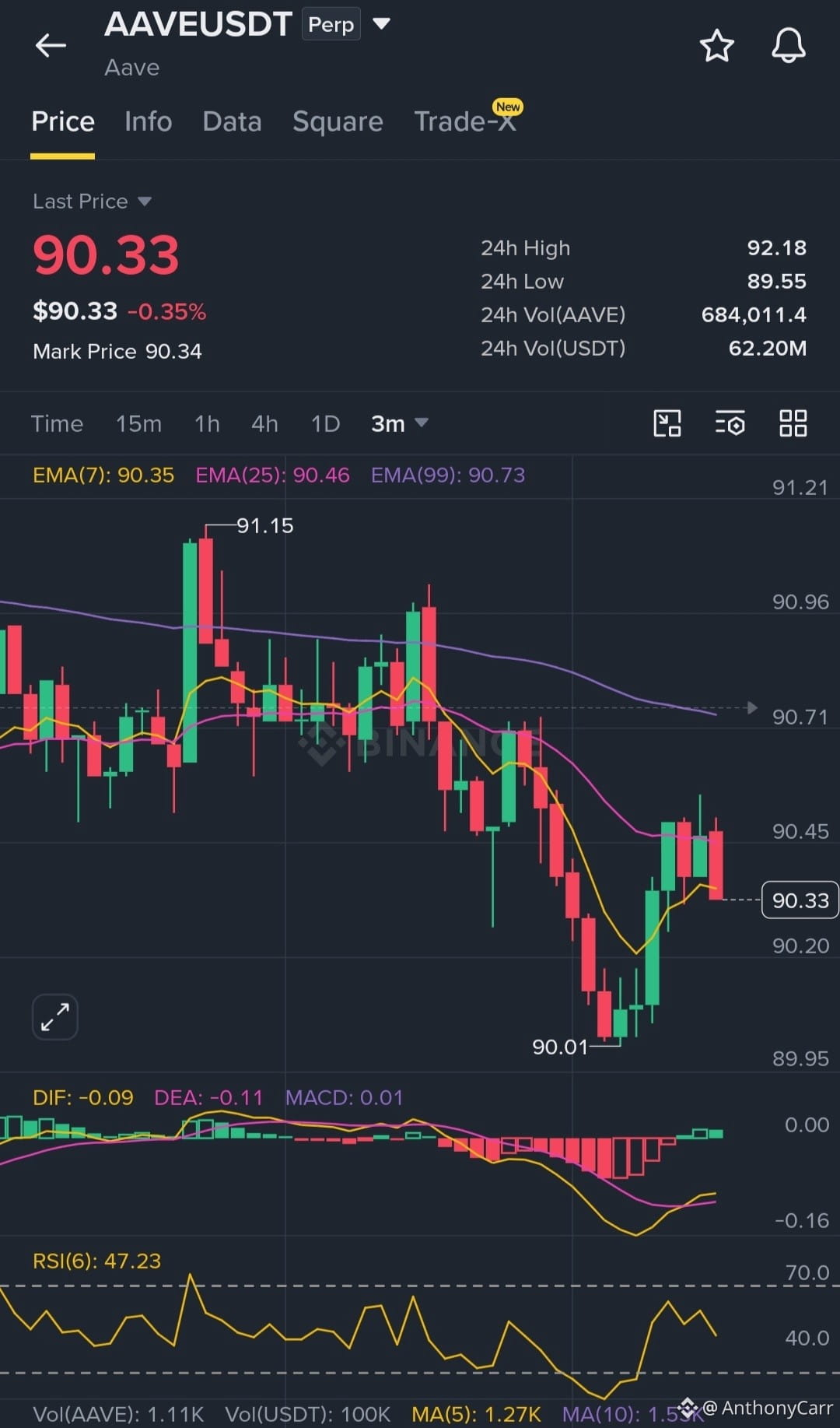Switch to the Data tab
The image size is (840, 1428).
coord(232,122)
